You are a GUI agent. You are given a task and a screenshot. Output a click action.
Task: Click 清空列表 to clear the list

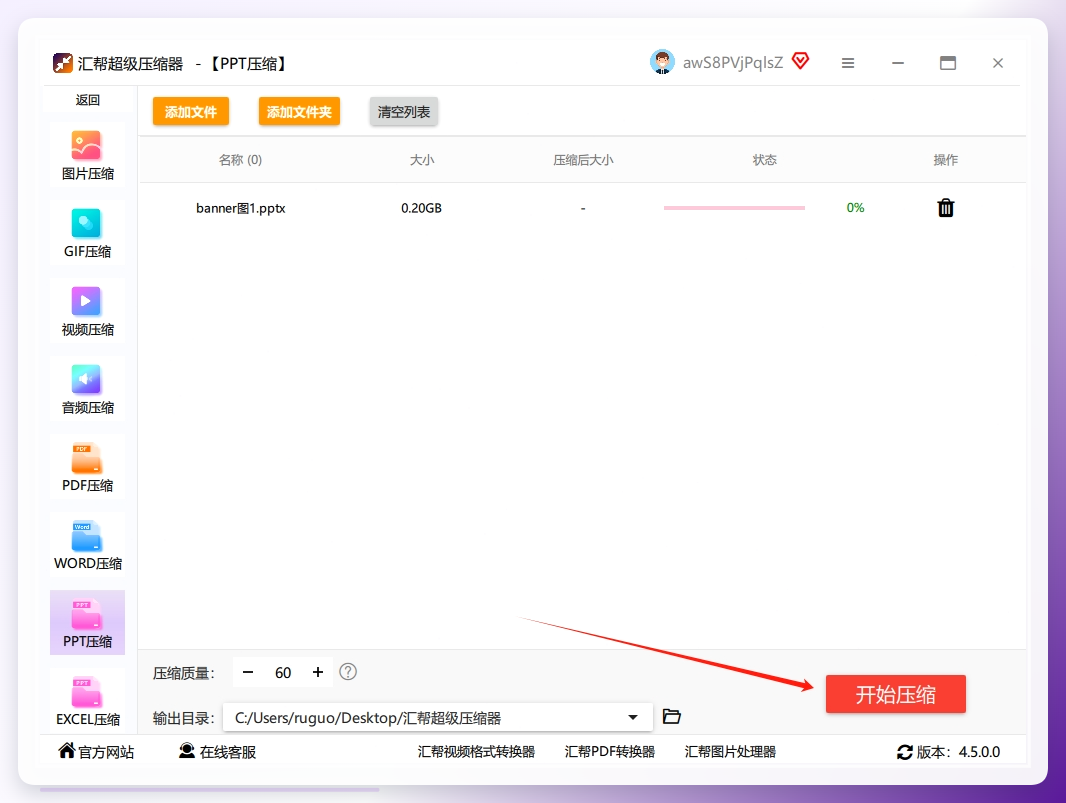pos(404,112)
